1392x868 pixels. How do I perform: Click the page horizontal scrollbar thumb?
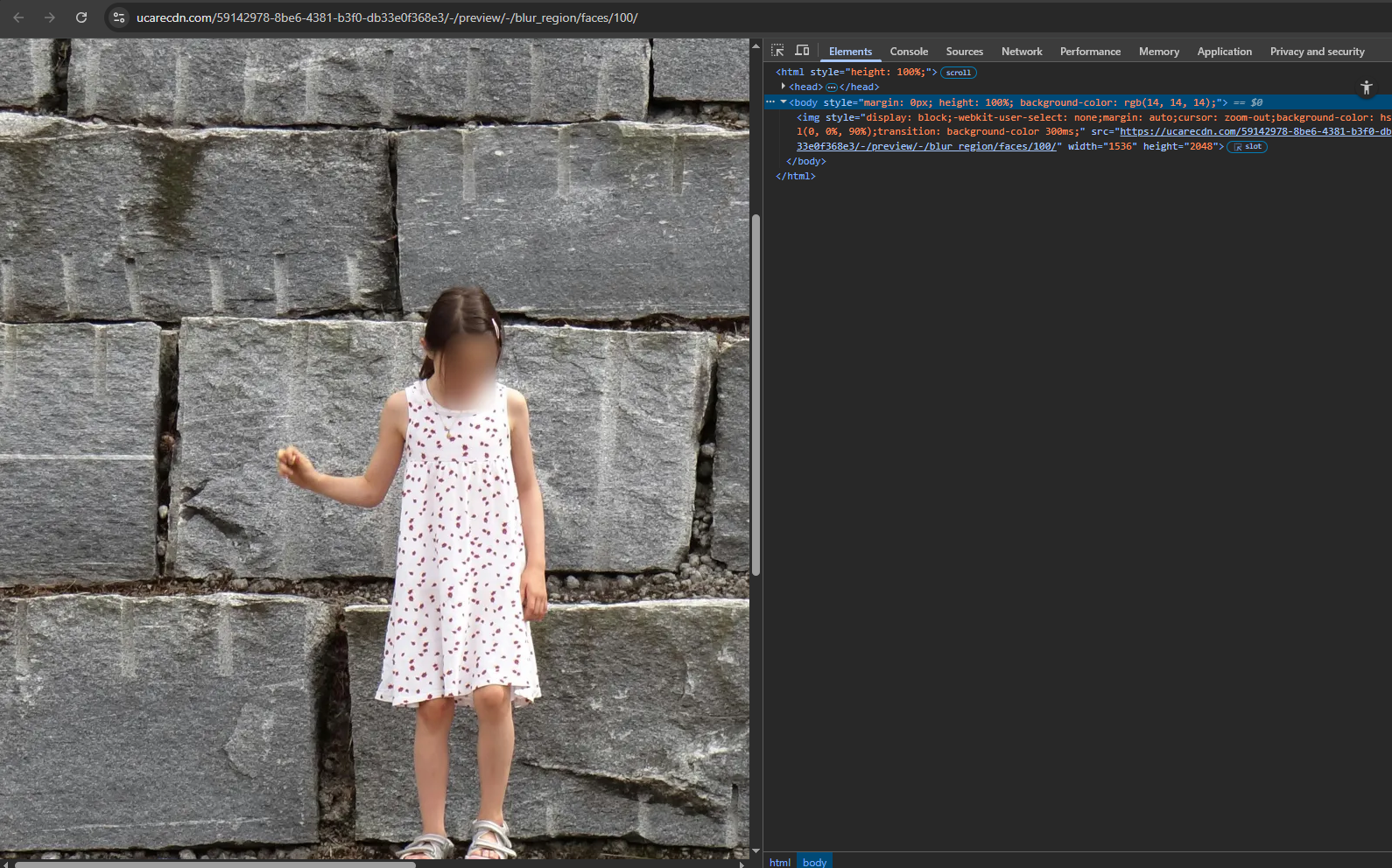click(x=214, y=864)
